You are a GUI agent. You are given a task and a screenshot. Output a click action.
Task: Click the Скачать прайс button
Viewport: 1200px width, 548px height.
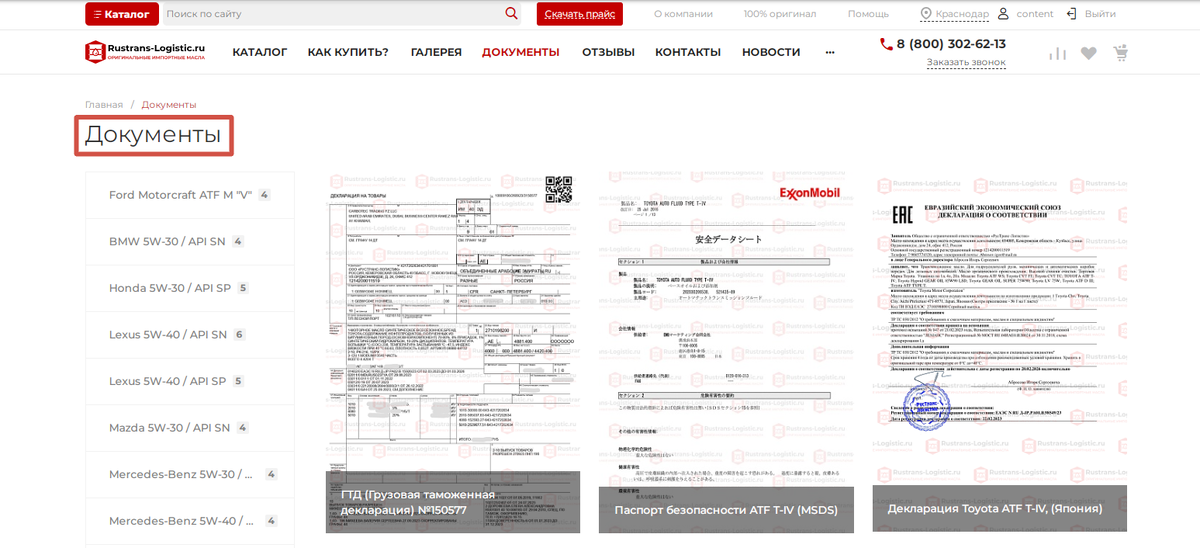point(580,14)
